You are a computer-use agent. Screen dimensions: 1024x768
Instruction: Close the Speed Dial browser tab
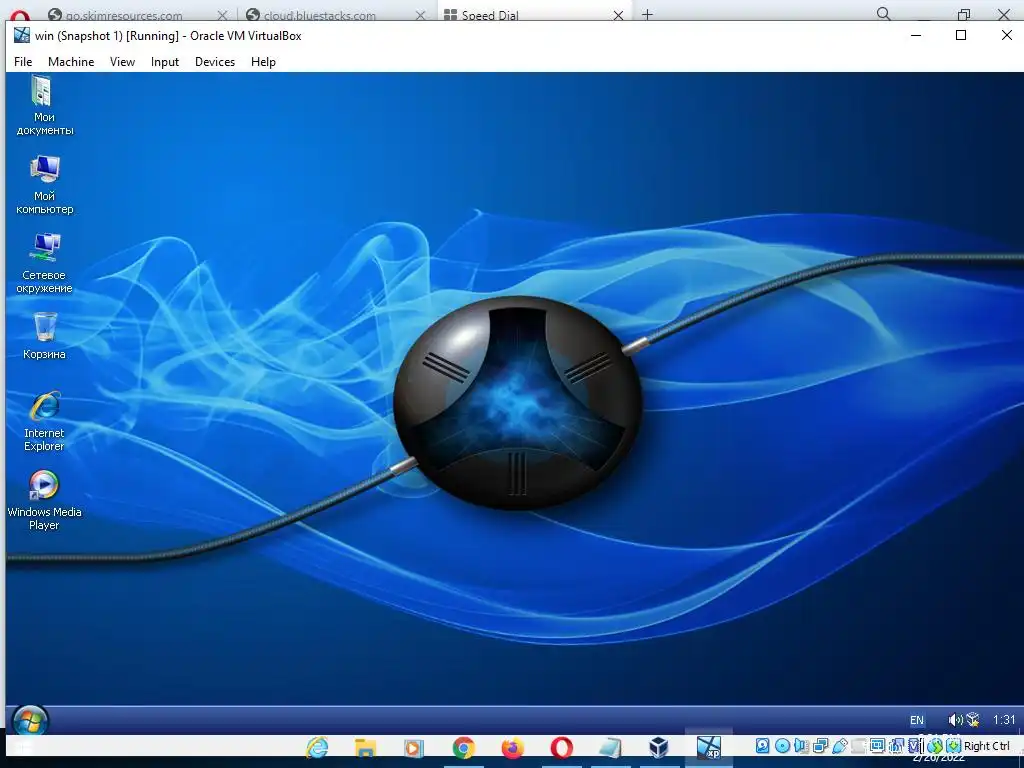tap(618, 14)
